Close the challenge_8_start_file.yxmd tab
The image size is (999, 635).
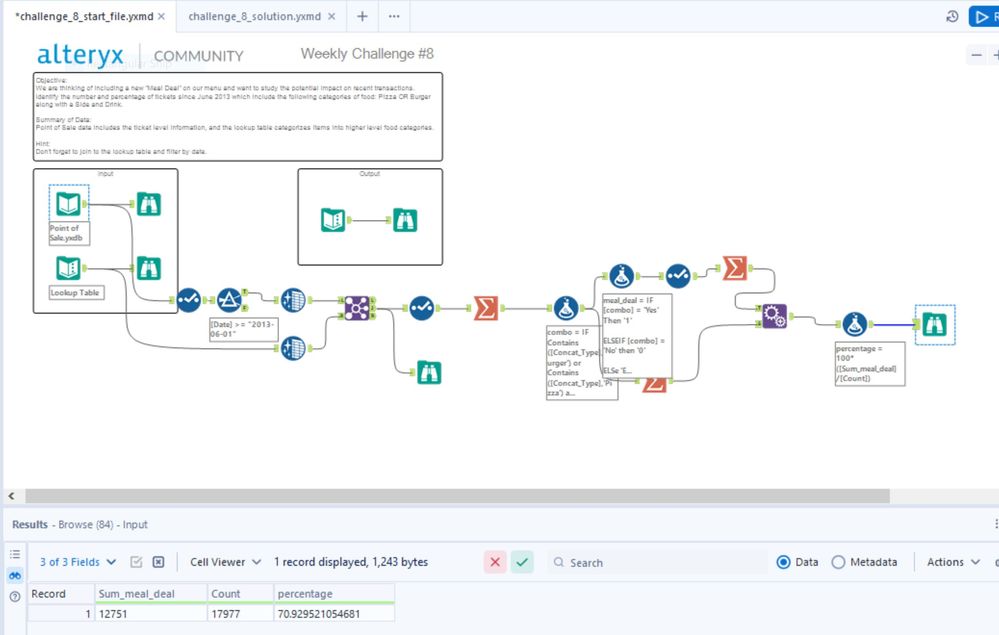161,17
